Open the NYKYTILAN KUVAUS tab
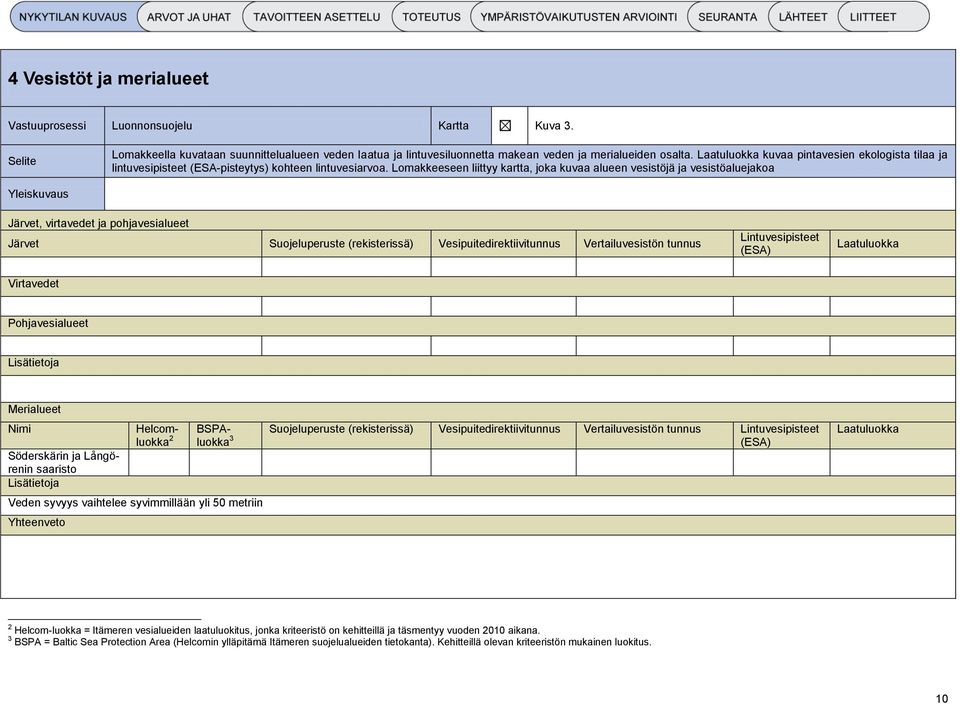The image size is (960, 704). pos(73,17)
